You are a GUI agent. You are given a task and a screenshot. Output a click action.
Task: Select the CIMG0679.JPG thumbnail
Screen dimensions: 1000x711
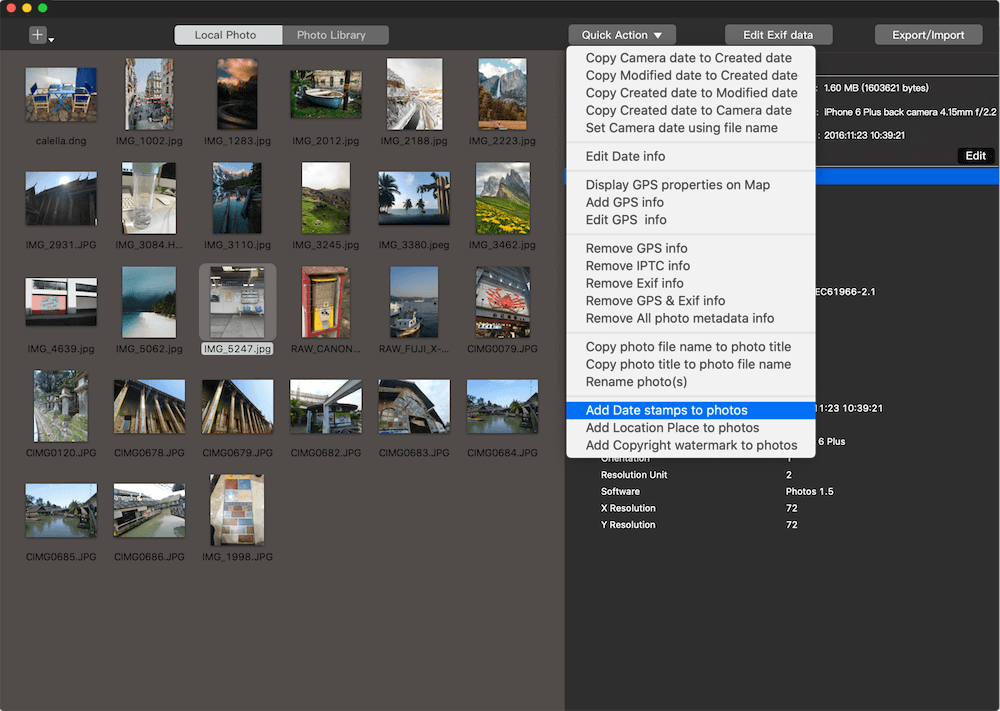[x=237, y=406]
